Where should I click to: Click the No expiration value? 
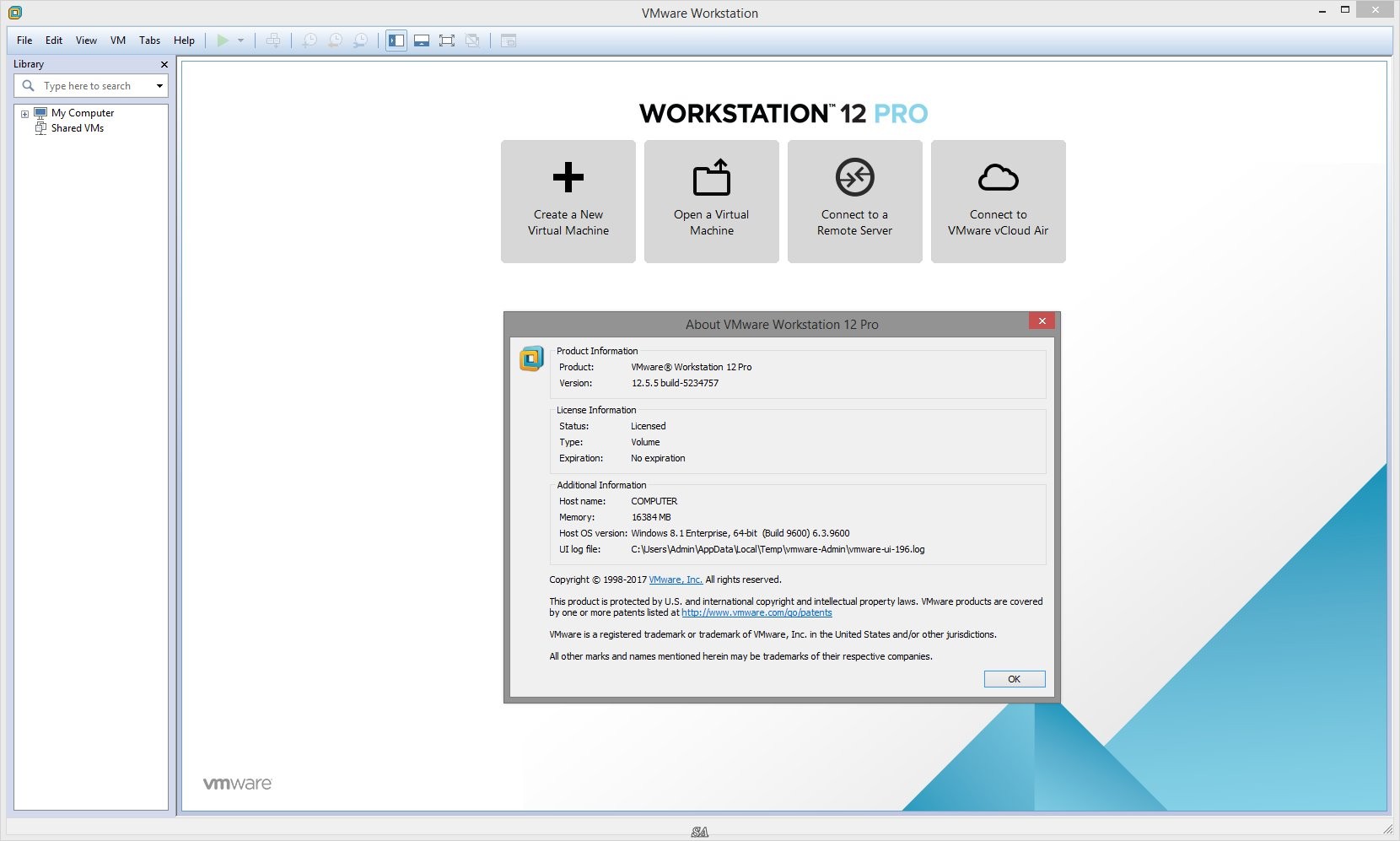658,458
